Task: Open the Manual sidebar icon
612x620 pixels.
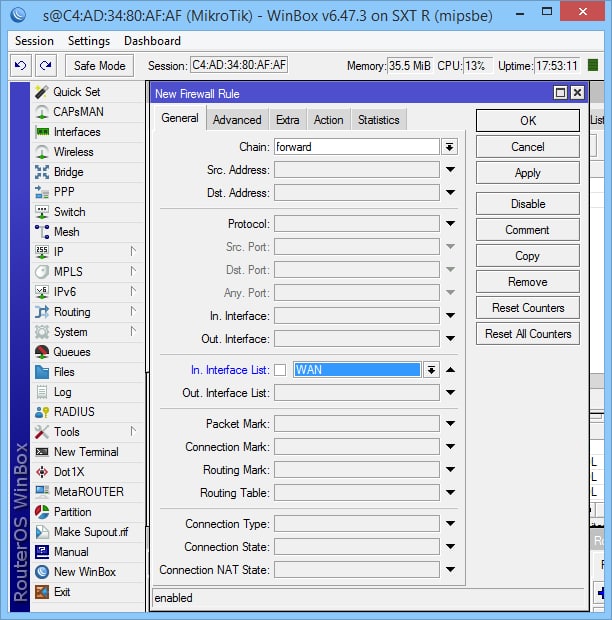Action: (x=42, y=552)
